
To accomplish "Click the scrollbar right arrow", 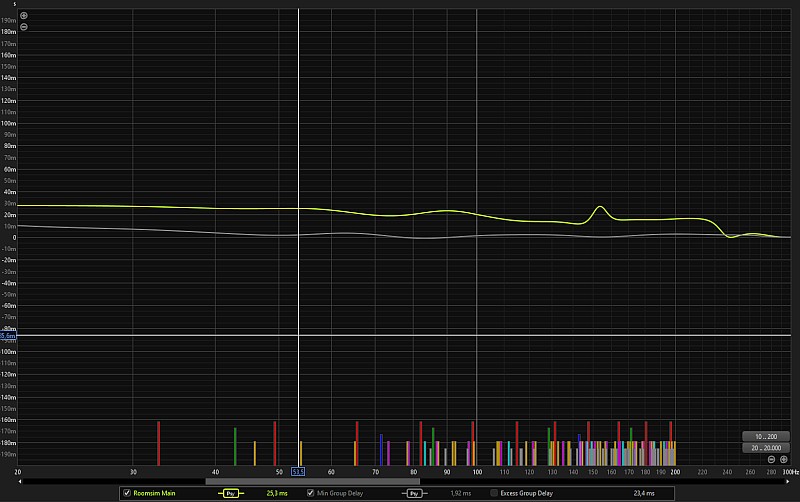I will click(788, 481).
